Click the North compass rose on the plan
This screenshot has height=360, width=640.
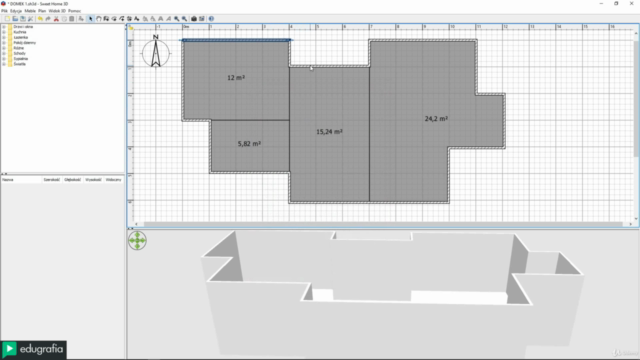pyautogui.click(x=156, y=52)
